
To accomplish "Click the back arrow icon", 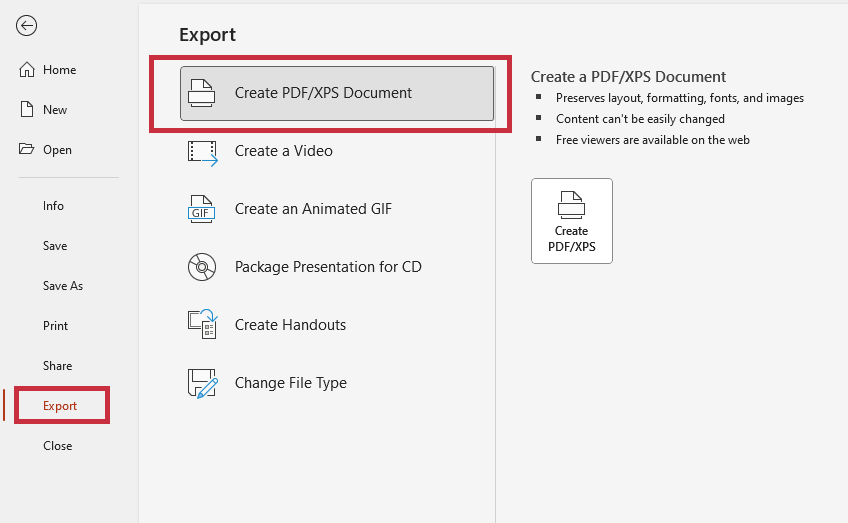I will pyautogui.click(x=26, y=26).
